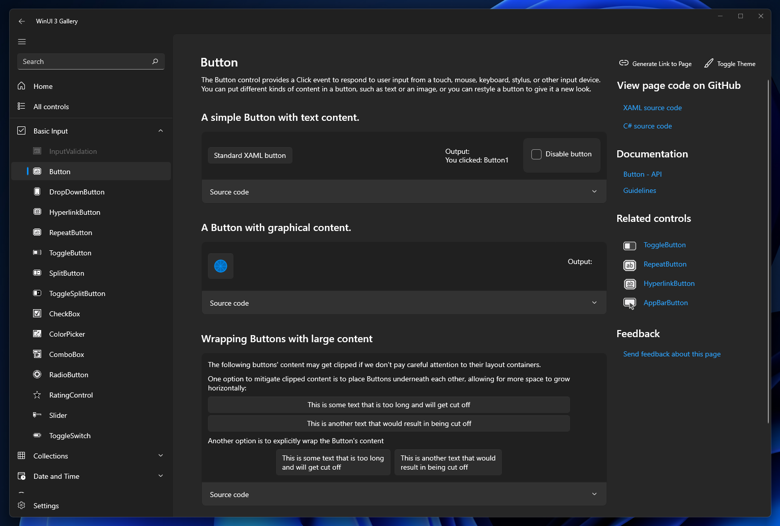This screenshot has width=780, height=526.
Task: Click the Date and Time calendar icon
Action: [x=21, y=476]
